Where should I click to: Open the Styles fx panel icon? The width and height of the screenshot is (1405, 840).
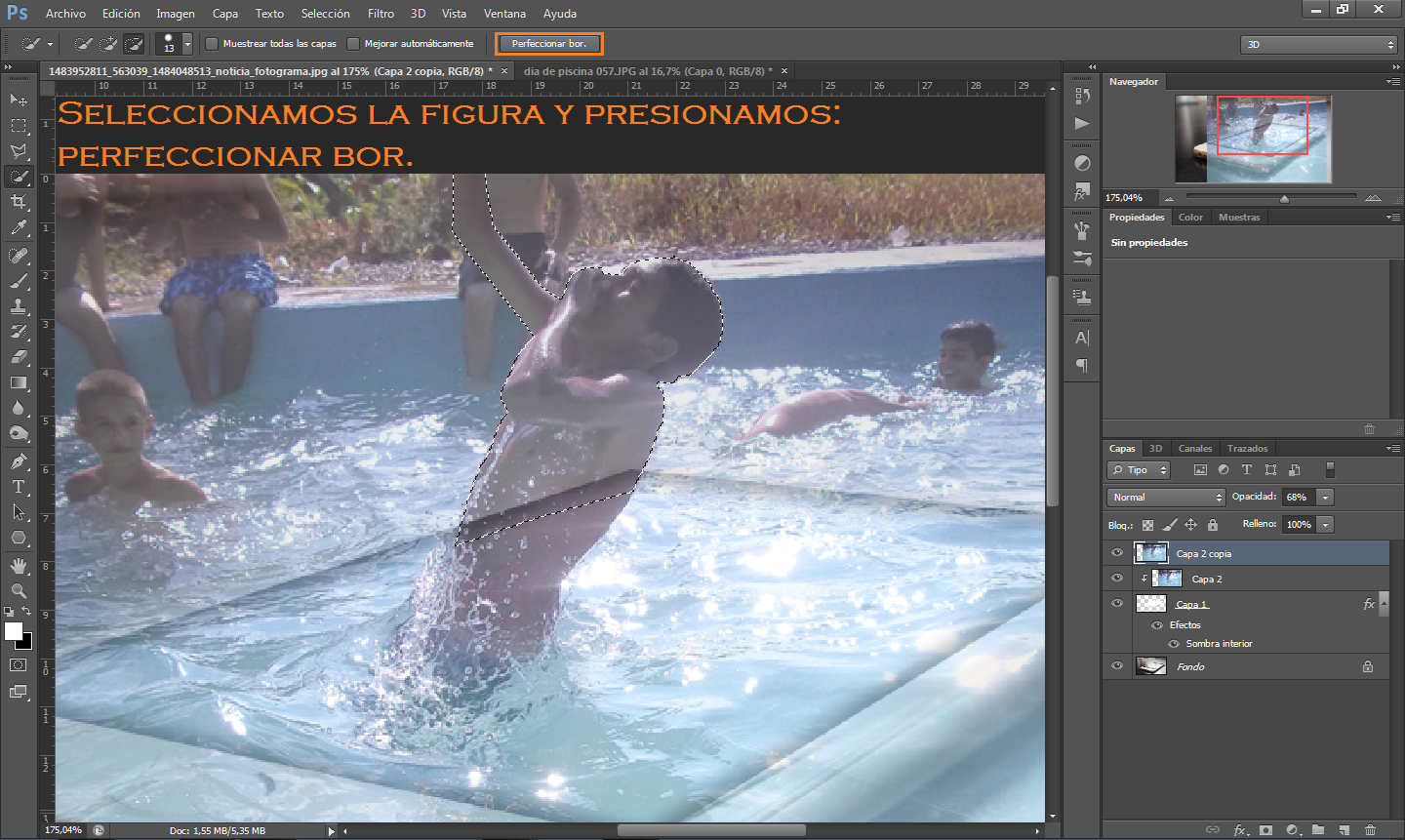pyautogui.click(x=1082, y=191)
